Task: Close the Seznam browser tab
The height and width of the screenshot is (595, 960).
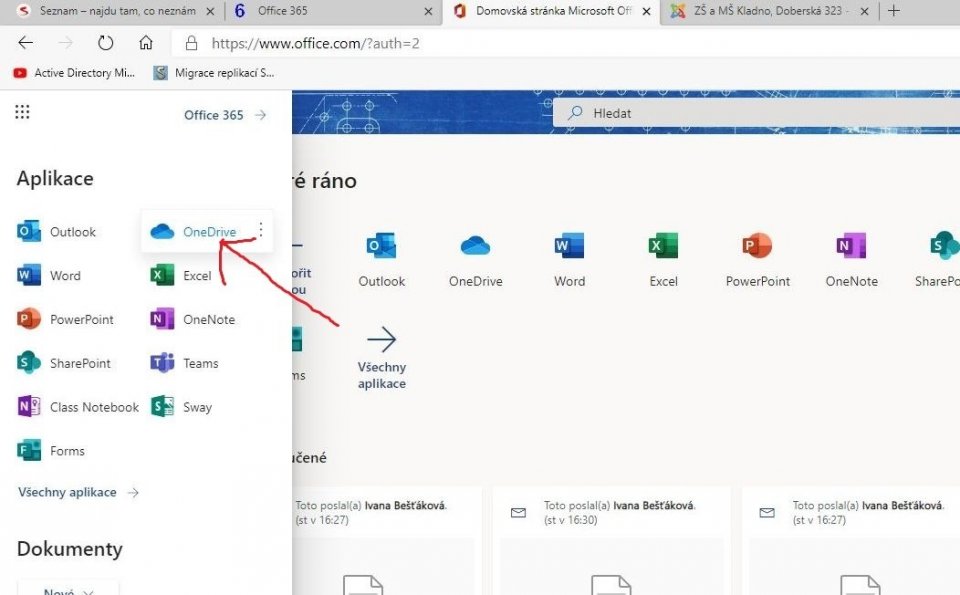Action: (210, 11)
